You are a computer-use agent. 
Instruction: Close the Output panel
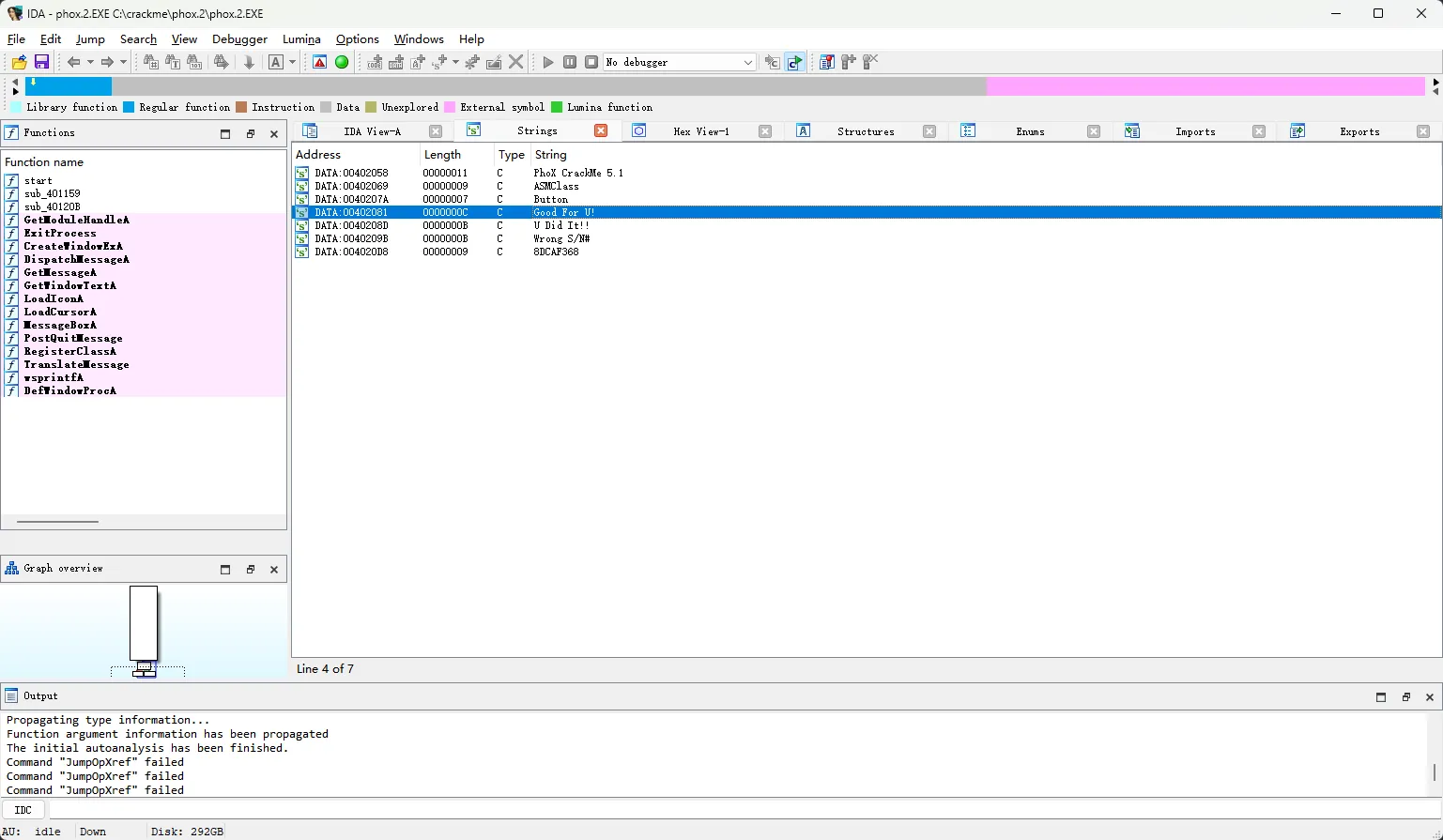point(1430,696)
